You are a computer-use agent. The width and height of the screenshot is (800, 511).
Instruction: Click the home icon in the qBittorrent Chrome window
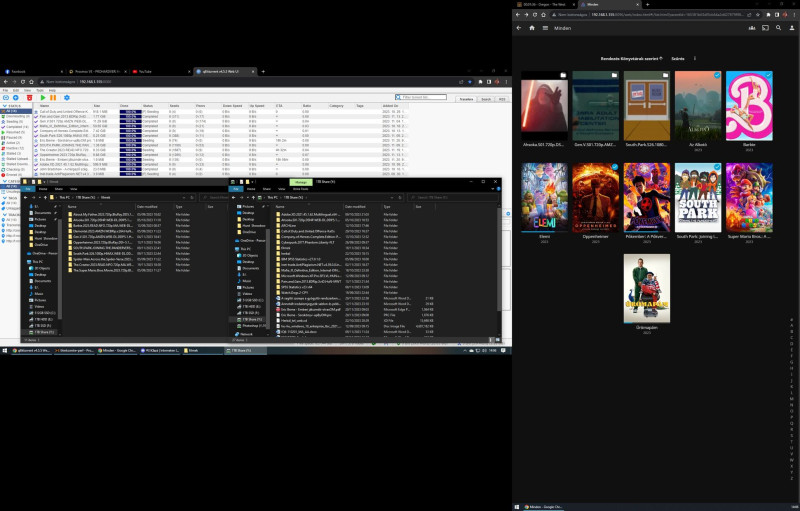click(32, 82)
